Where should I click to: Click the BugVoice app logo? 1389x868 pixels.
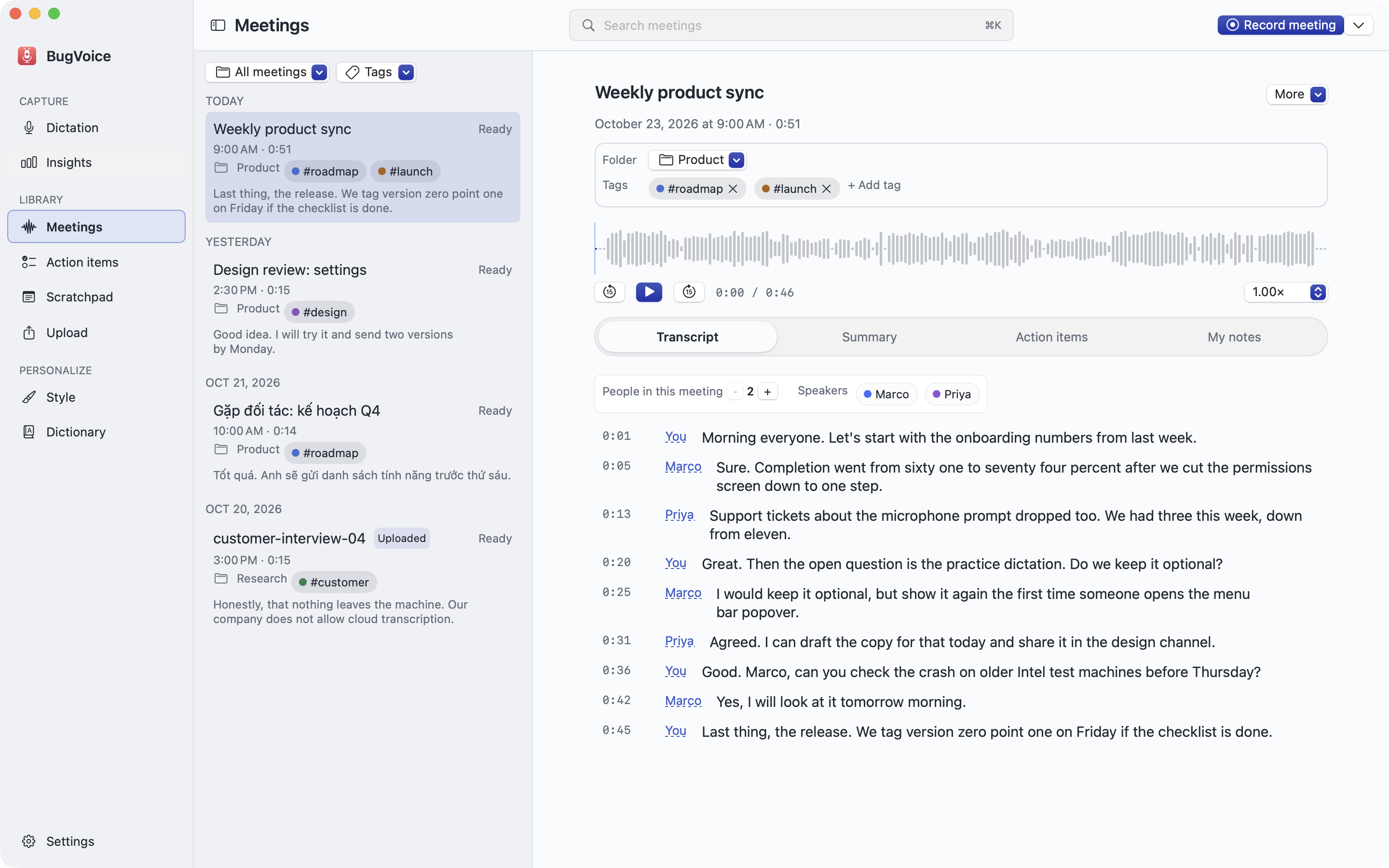click(x=27, y=55)
